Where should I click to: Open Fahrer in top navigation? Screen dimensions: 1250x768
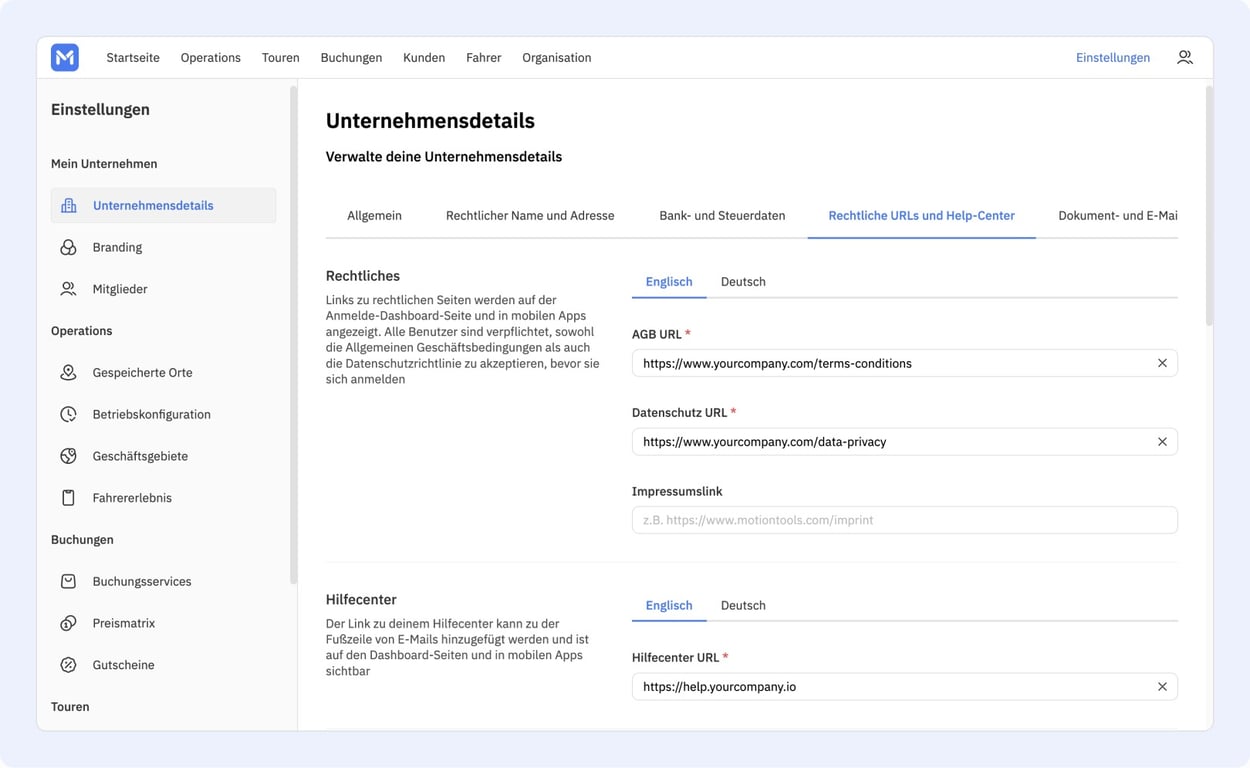[x=484, y=58]
